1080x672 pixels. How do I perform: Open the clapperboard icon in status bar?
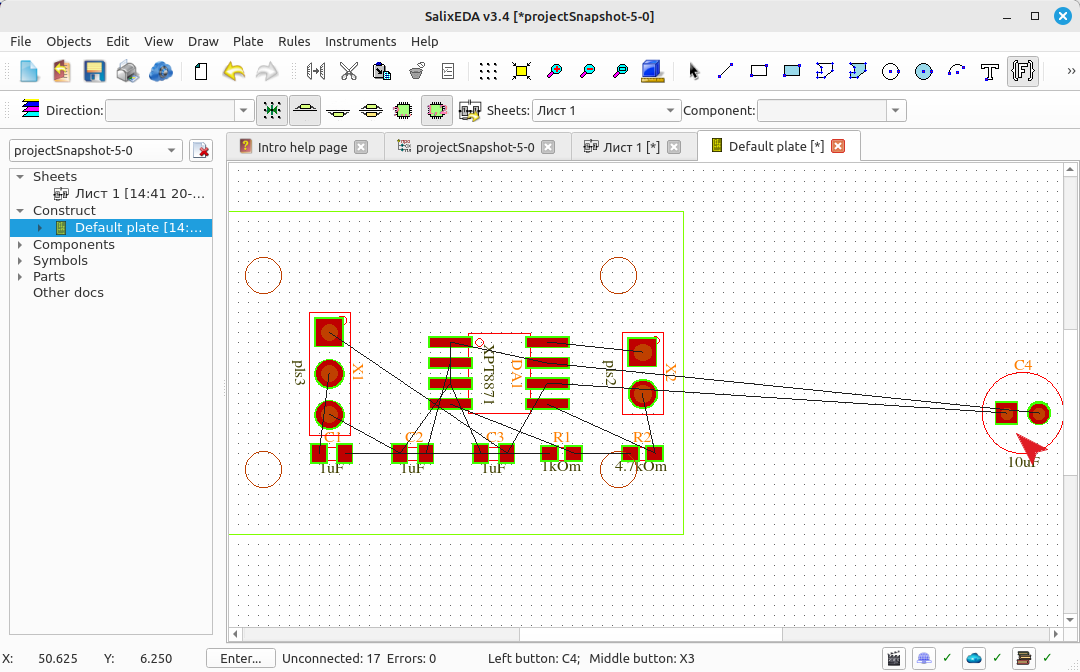[894, 658]
